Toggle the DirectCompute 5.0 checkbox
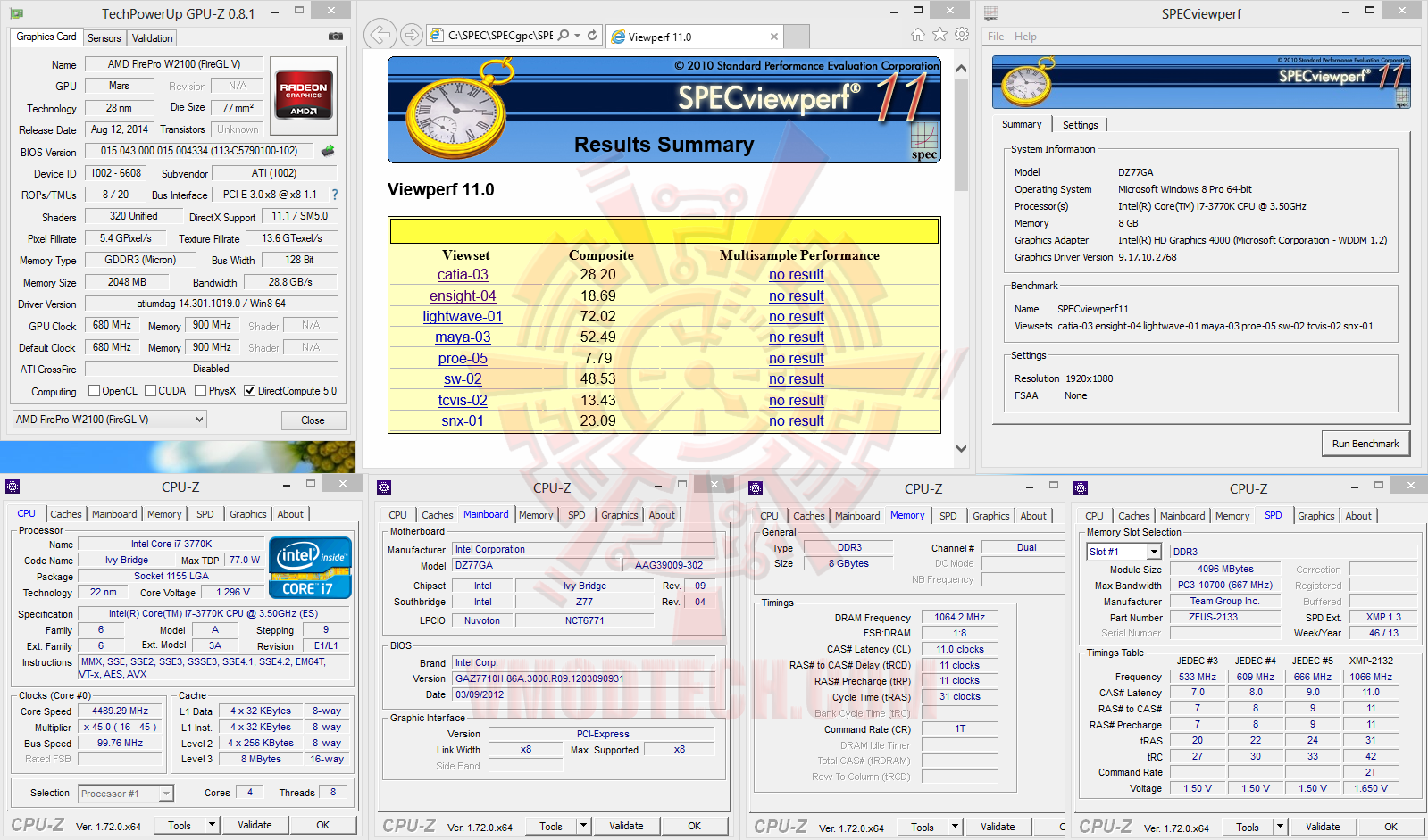The width and height of the screenshot is (1428, 840). (x=250, y=391)
